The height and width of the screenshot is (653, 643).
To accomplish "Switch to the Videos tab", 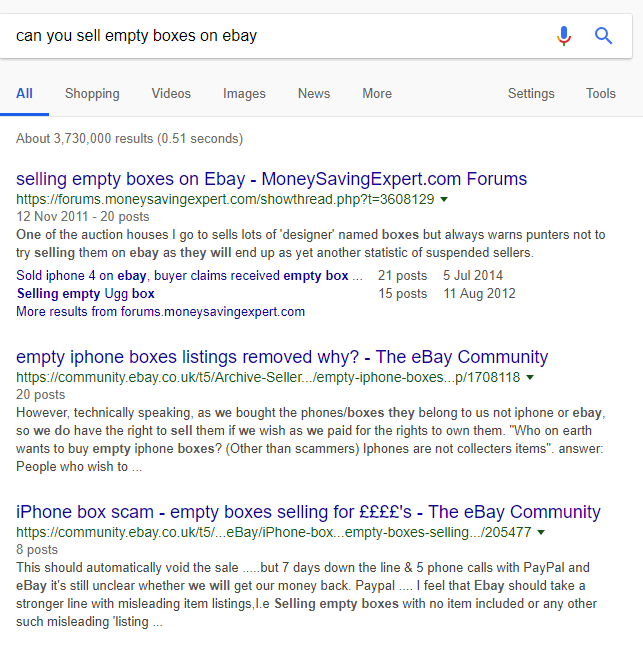I will (x=171, y=93).
